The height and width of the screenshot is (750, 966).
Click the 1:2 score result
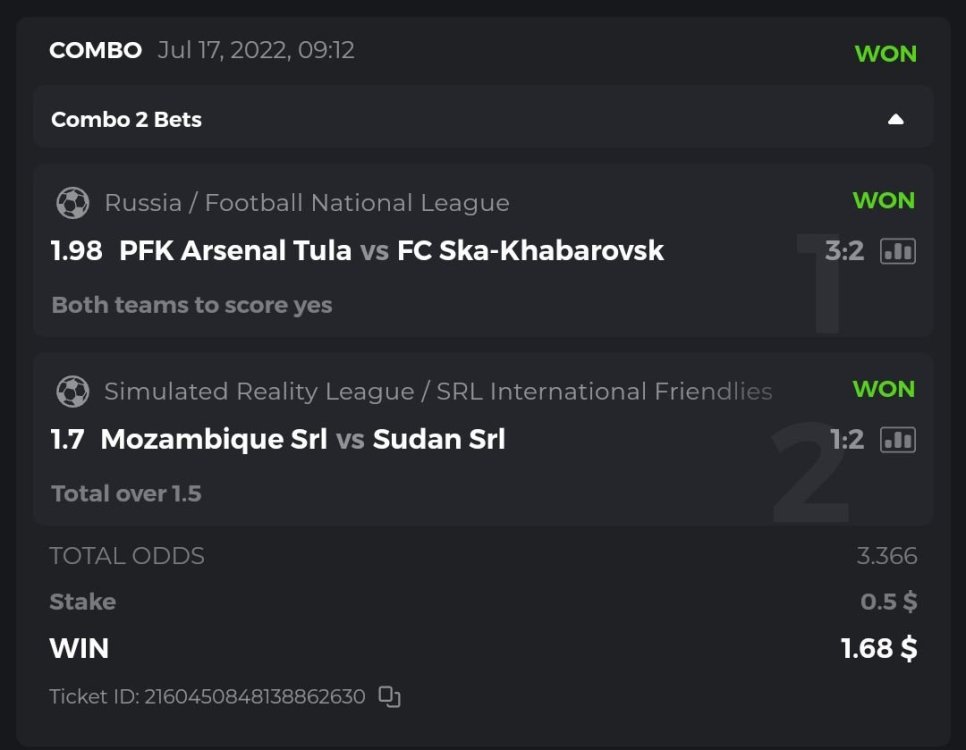tap(846, 439)
